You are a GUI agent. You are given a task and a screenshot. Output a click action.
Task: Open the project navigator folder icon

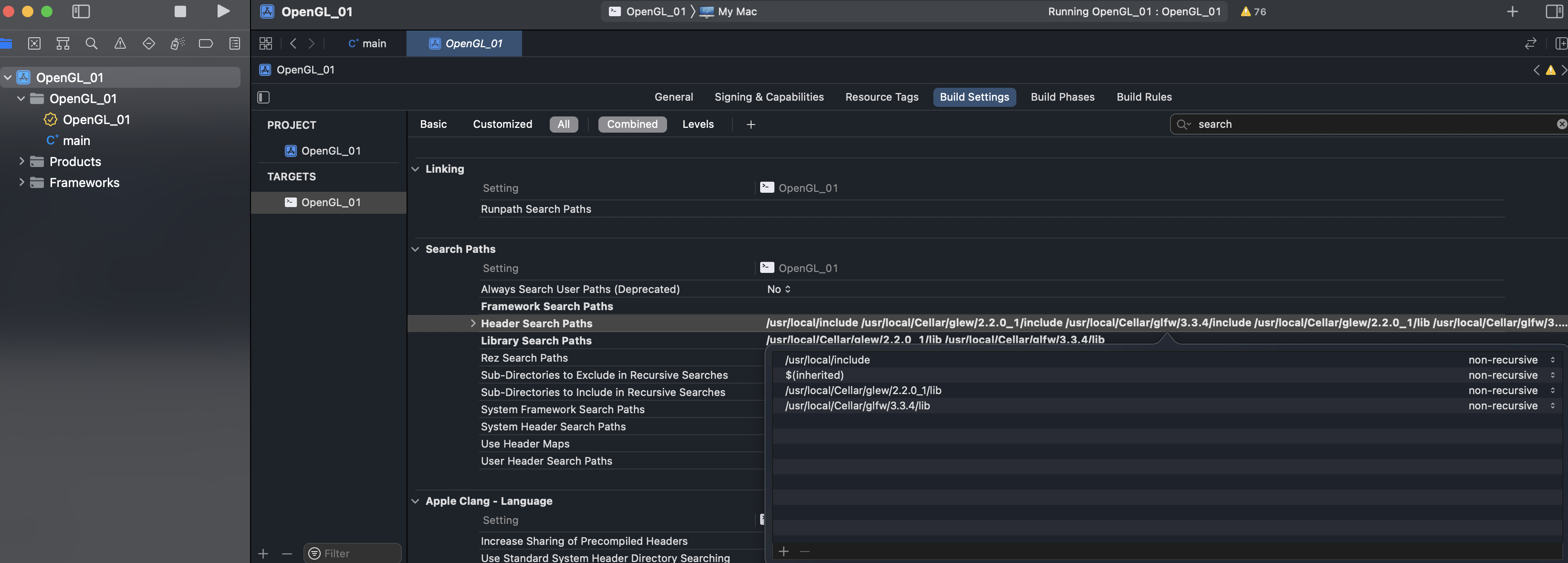coord(6,43)
